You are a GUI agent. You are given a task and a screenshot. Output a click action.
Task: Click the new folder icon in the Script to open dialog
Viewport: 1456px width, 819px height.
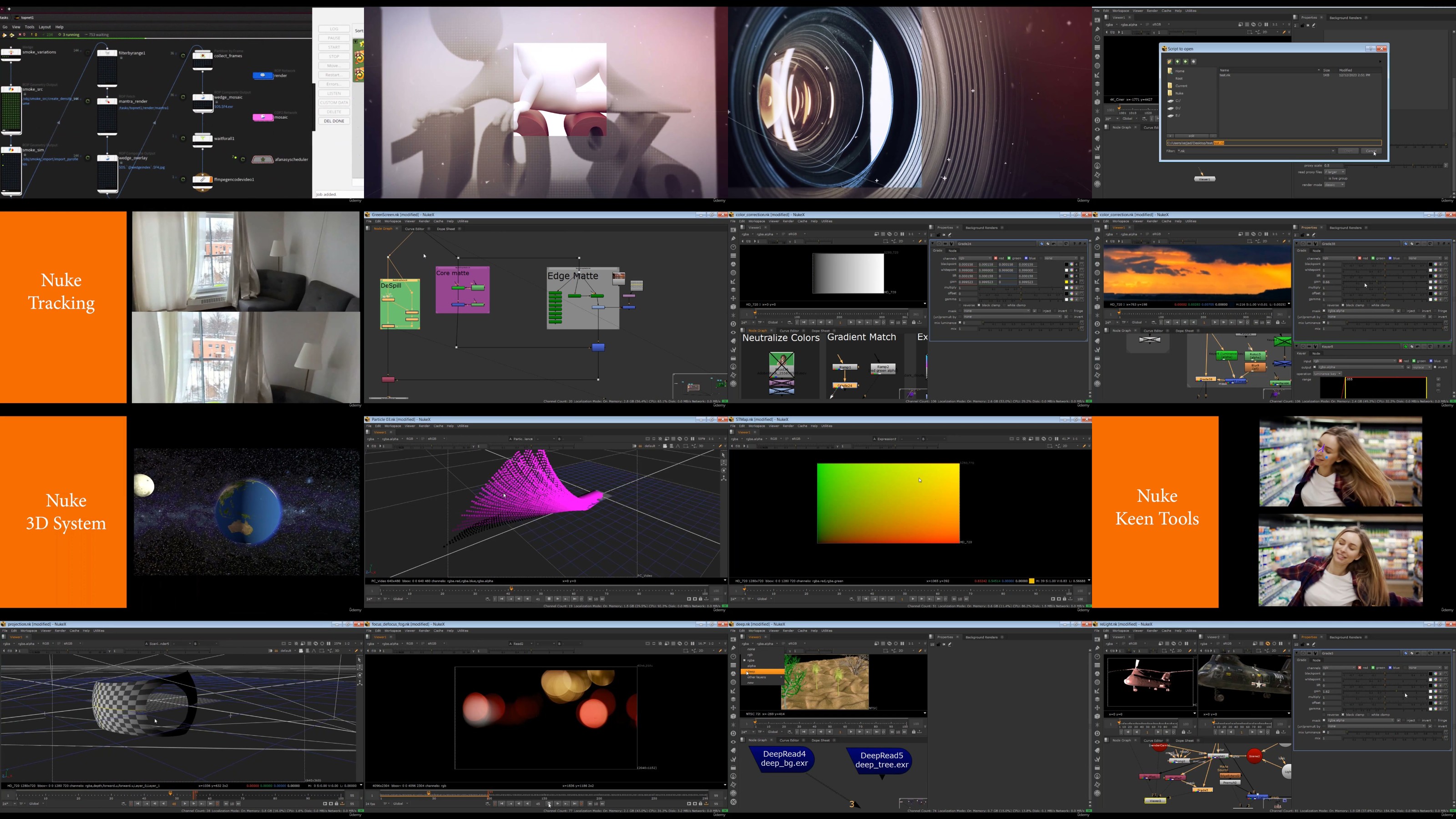[1169, 61]
